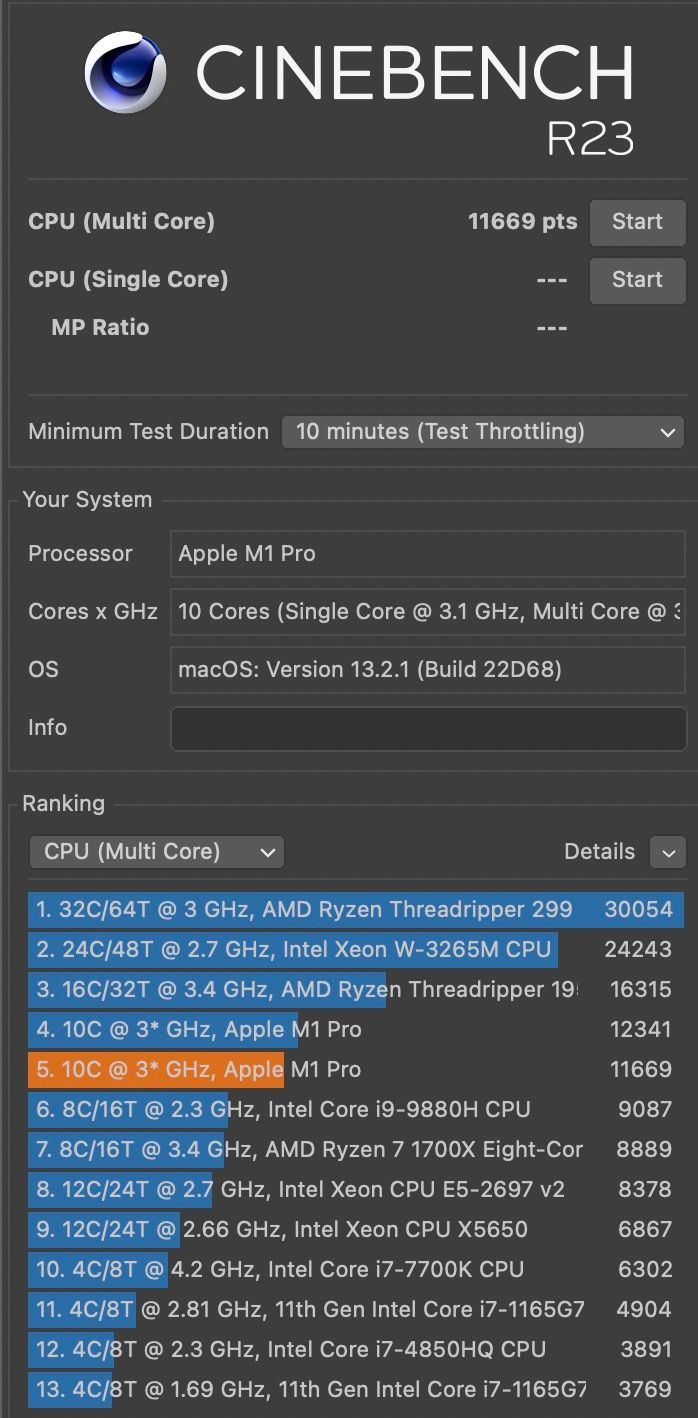Select the Processor field showing Apple M1 Pro
Viewport: 698px width, 1418px height.
428,553
